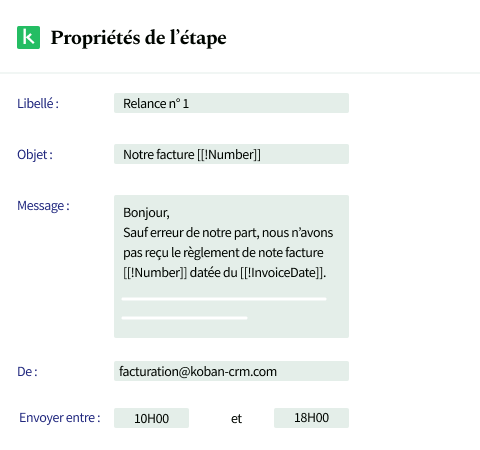480x450 pixels.
Task: Open the 18H00 end time field
Action: (311, 418)
